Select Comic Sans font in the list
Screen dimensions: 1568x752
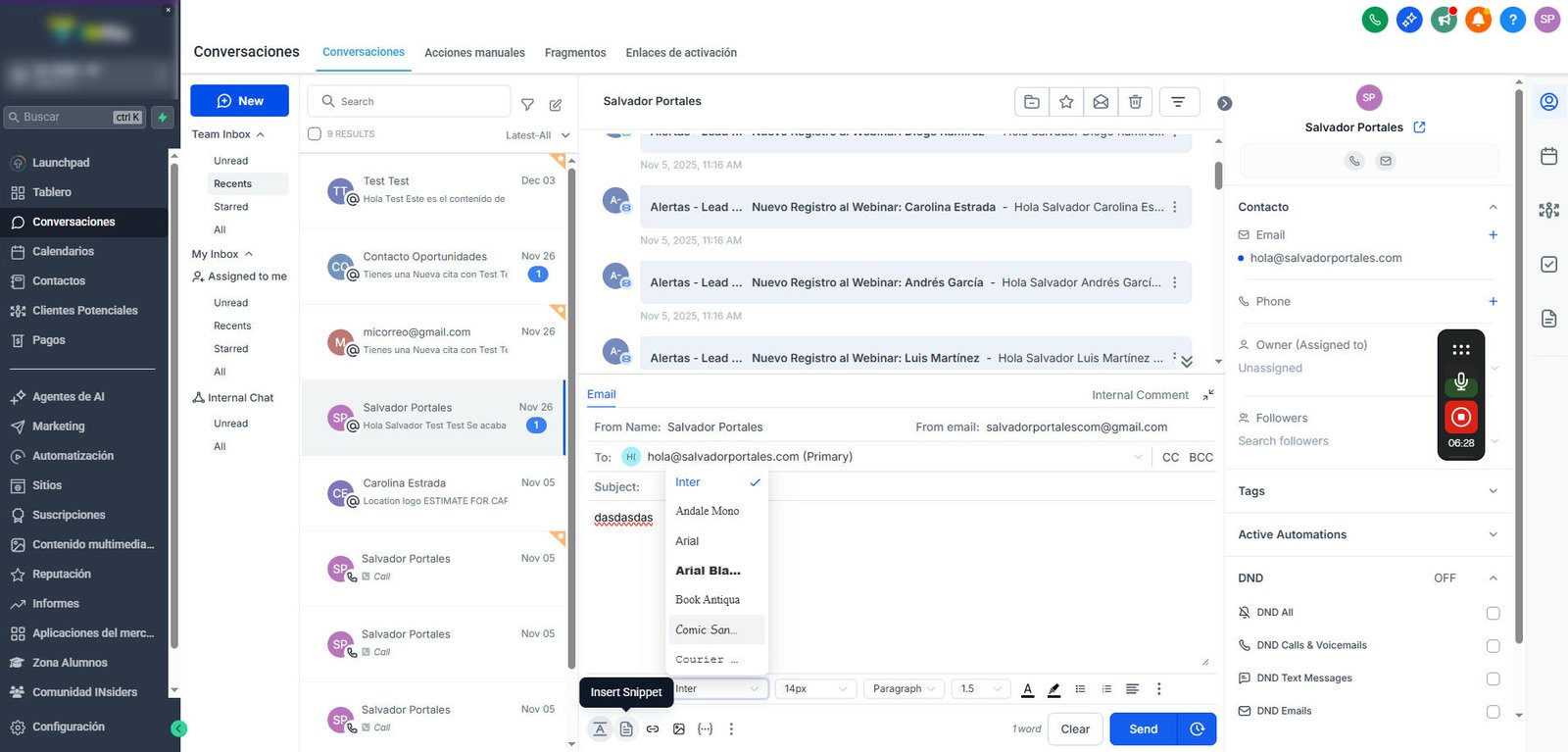717,629
